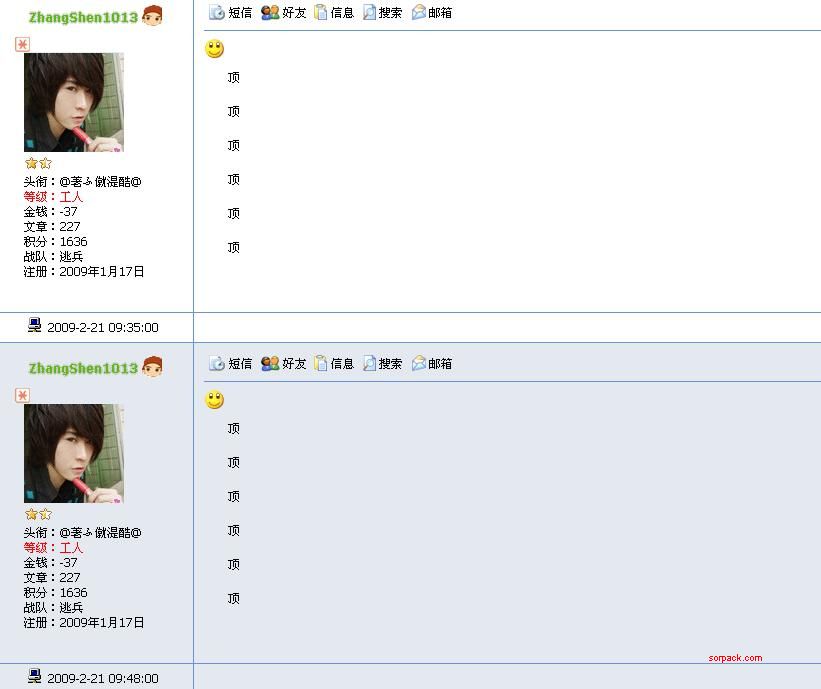
Task: Click 搜索 search icon in second post
Action: [369, 363]
